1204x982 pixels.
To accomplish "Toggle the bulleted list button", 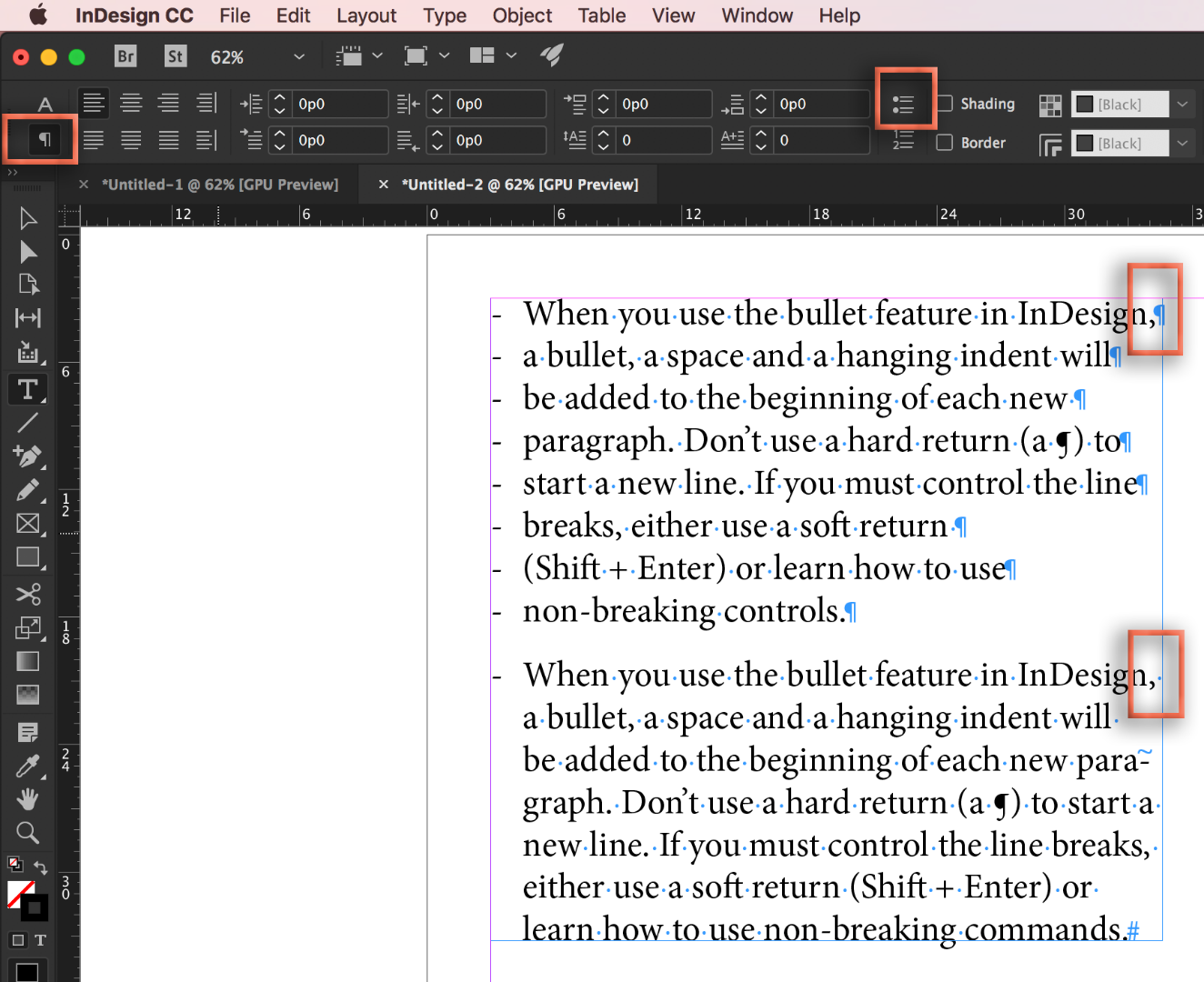I will click(x=903, y=105).
